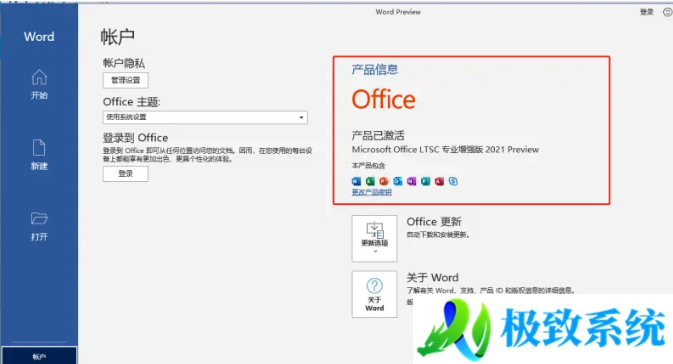The height and width of the screenshot is (364, 673).
Task: Select the 帐户 tab at sidebar bottom
Action: click(39, 356)
